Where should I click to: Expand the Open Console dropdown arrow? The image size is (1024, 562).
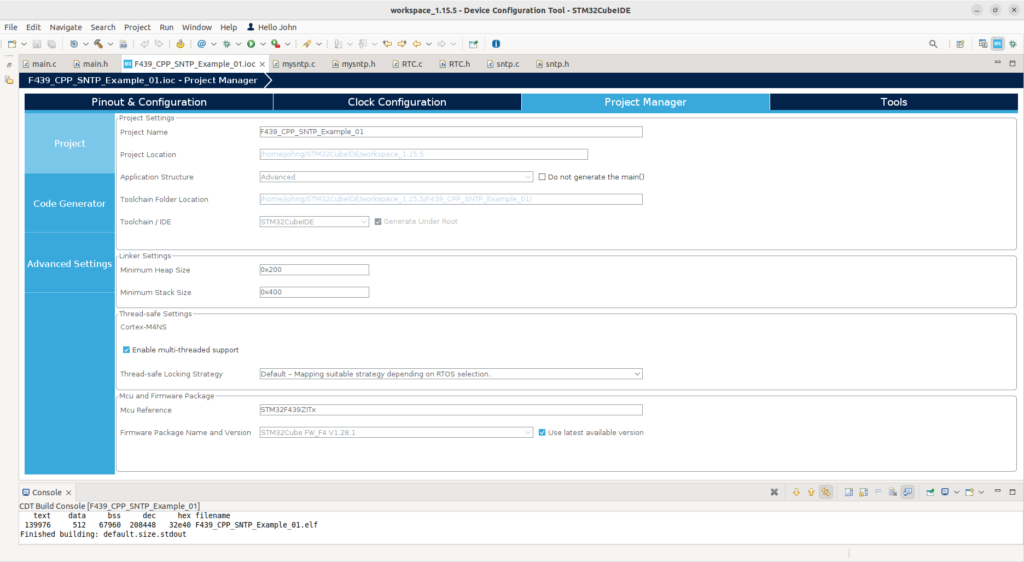pos(981,492)
